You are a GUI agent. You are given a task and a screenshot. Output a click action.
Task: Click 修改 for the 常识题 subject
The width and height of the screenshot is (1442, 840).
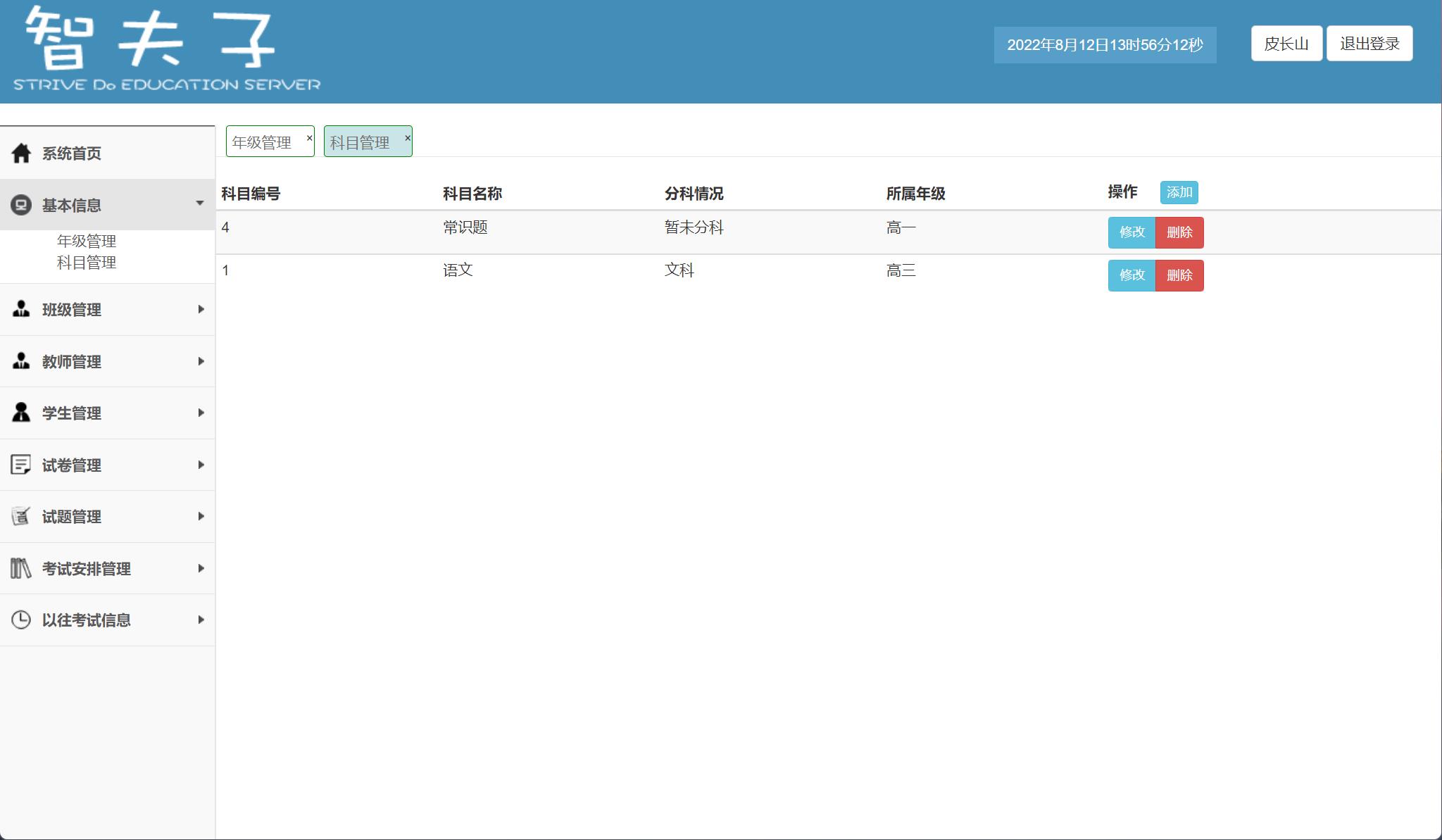[1132, 232]
